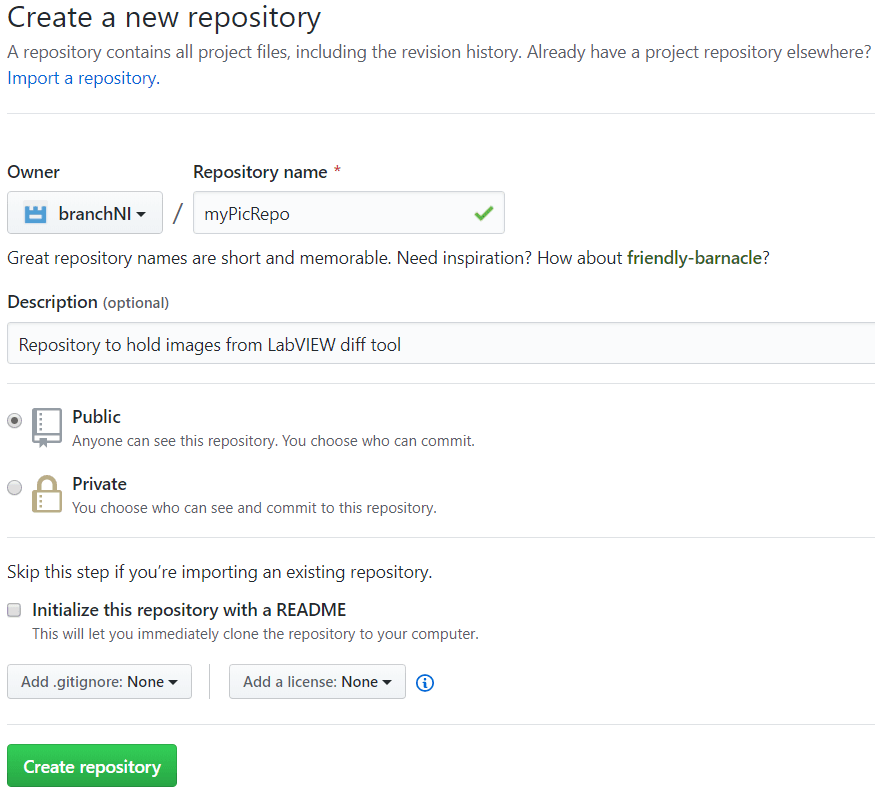Click the Private repository padlock icon

click(46, 494)
